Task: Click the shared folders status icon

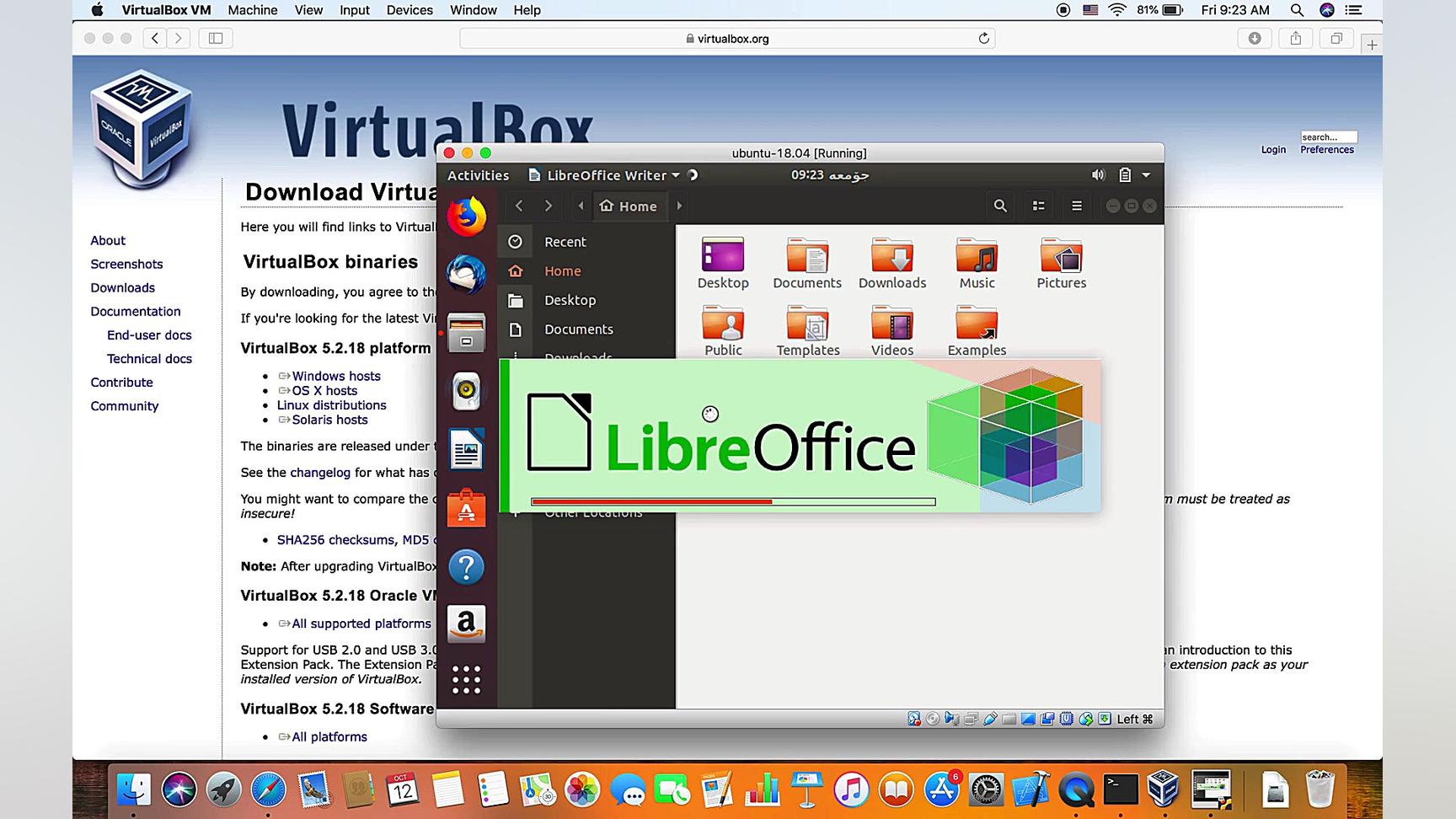Action: click(1009, 719)
